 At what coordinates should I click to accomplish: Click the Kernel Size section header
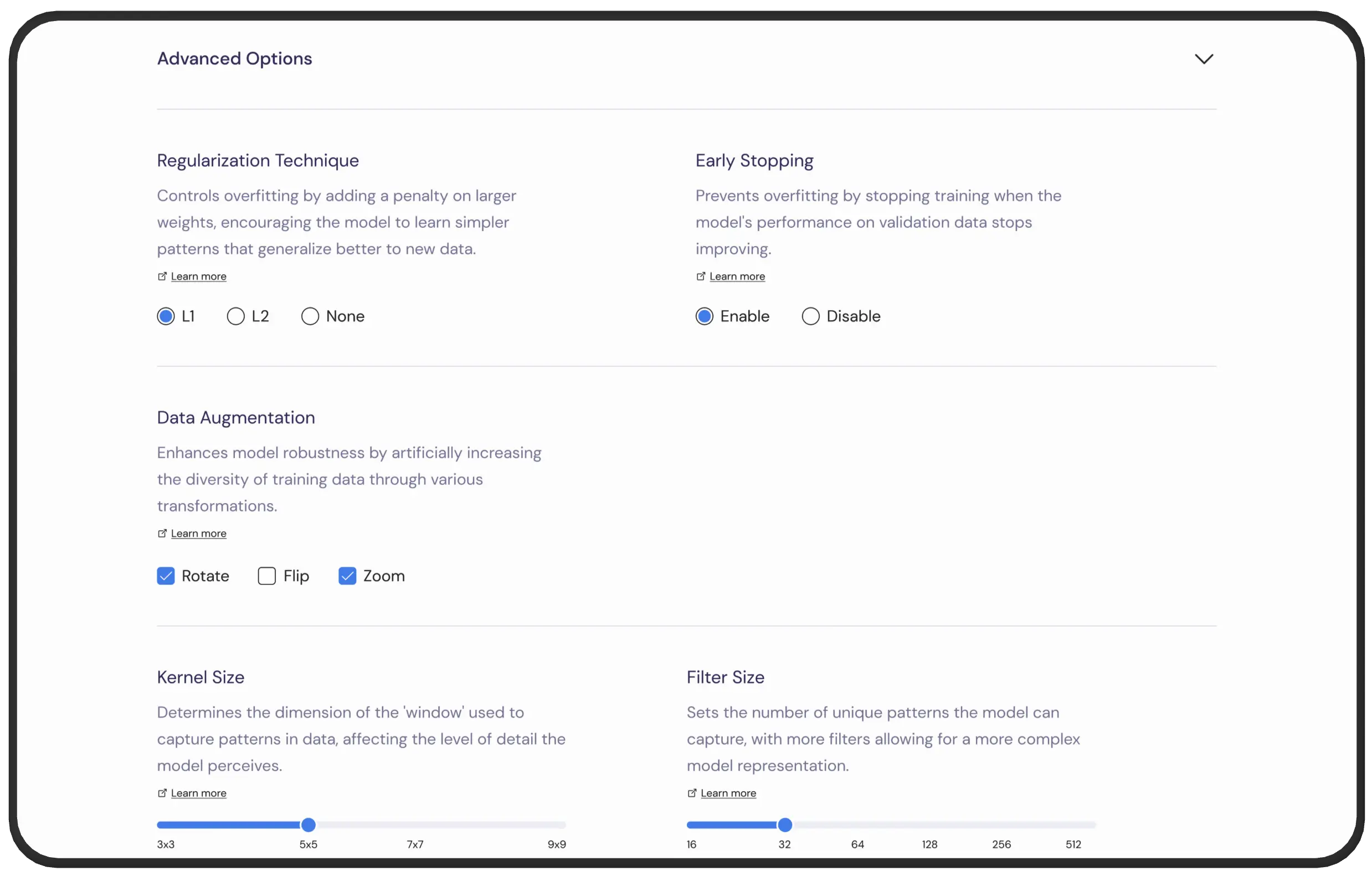[x=200, y=677]
